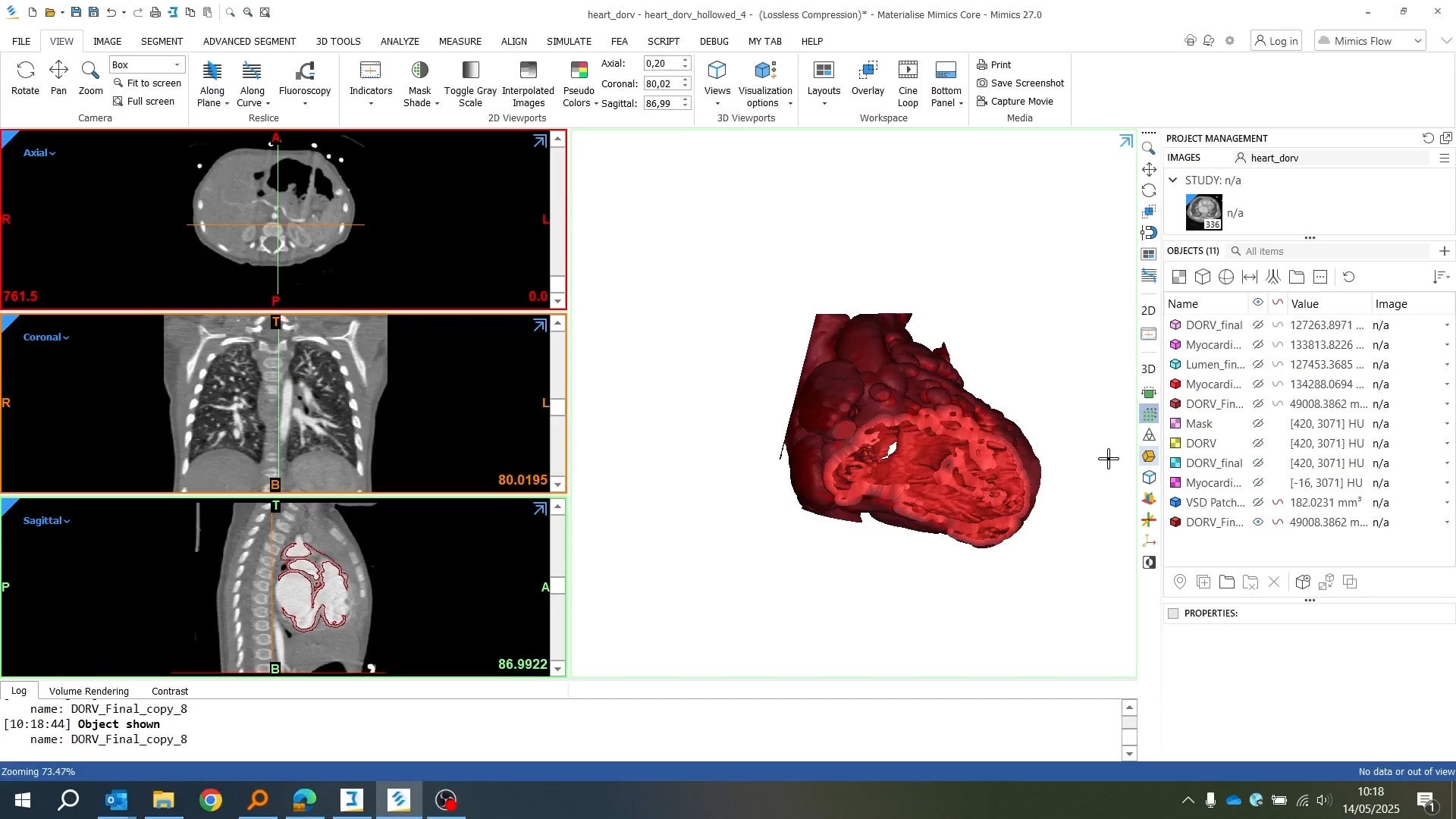Click the heart_dorv image thumbnail
1456x819 pixels.
1203,212
